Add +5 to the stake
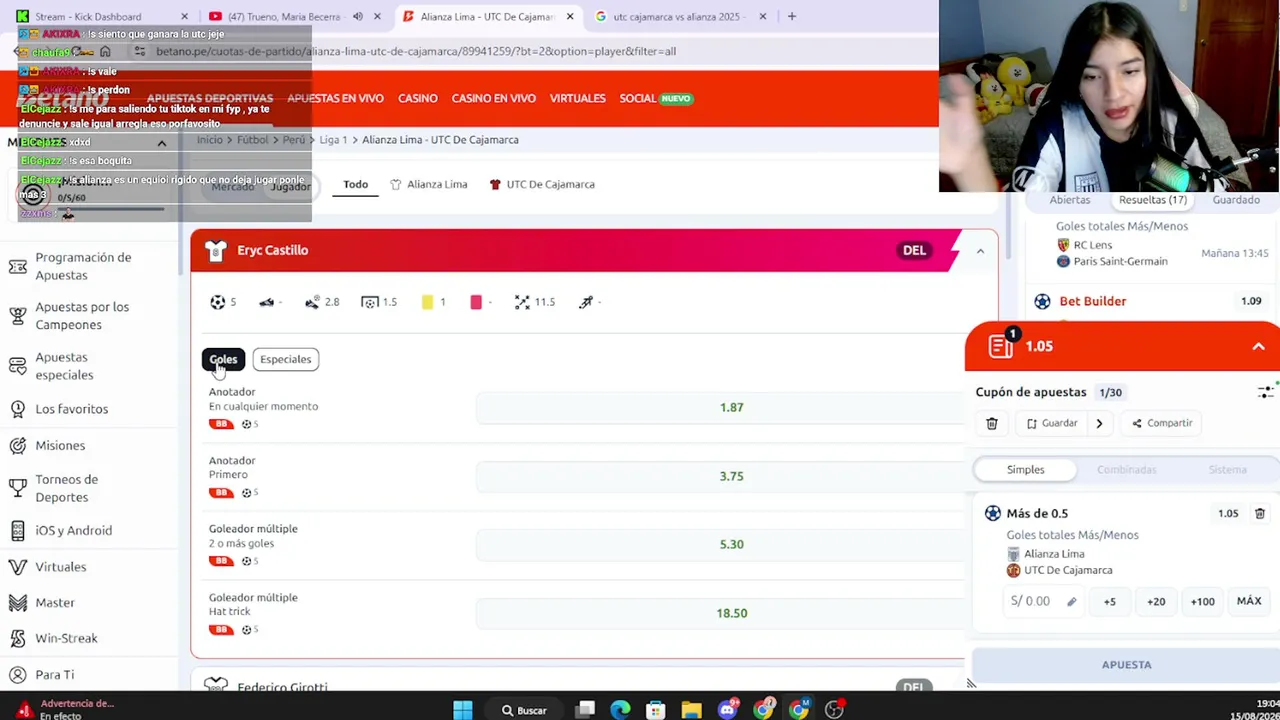The width and height of the screenshot is (1280, 720). 1109,602
